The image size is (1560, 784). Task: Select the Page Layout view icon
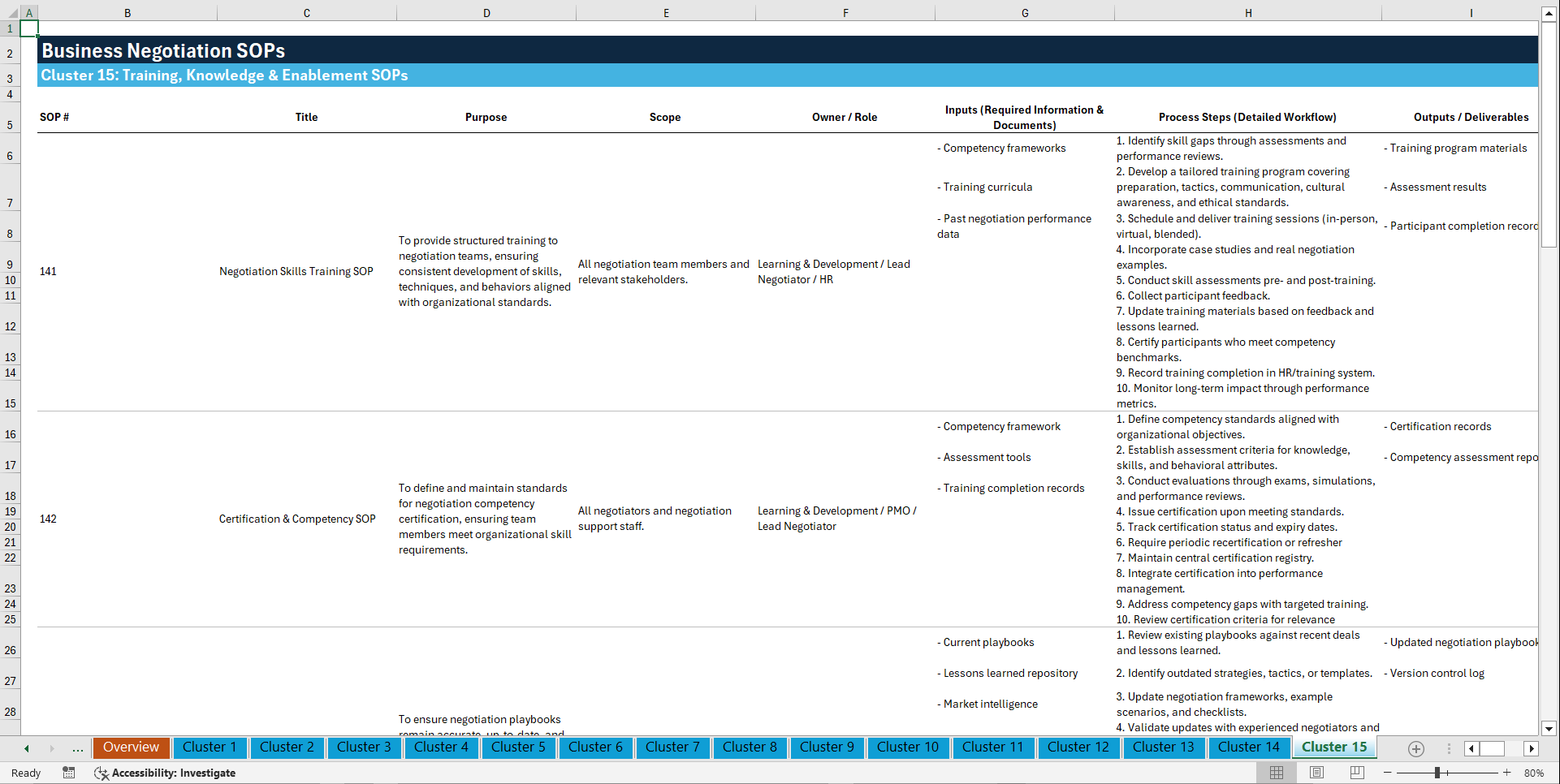[1316, 773]
